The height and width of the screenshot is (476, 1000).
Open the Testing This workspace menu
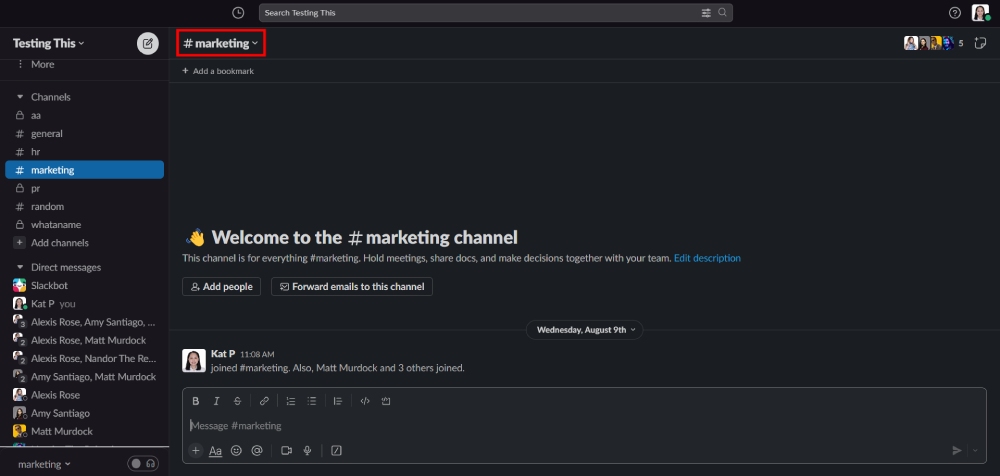point(48,43)
